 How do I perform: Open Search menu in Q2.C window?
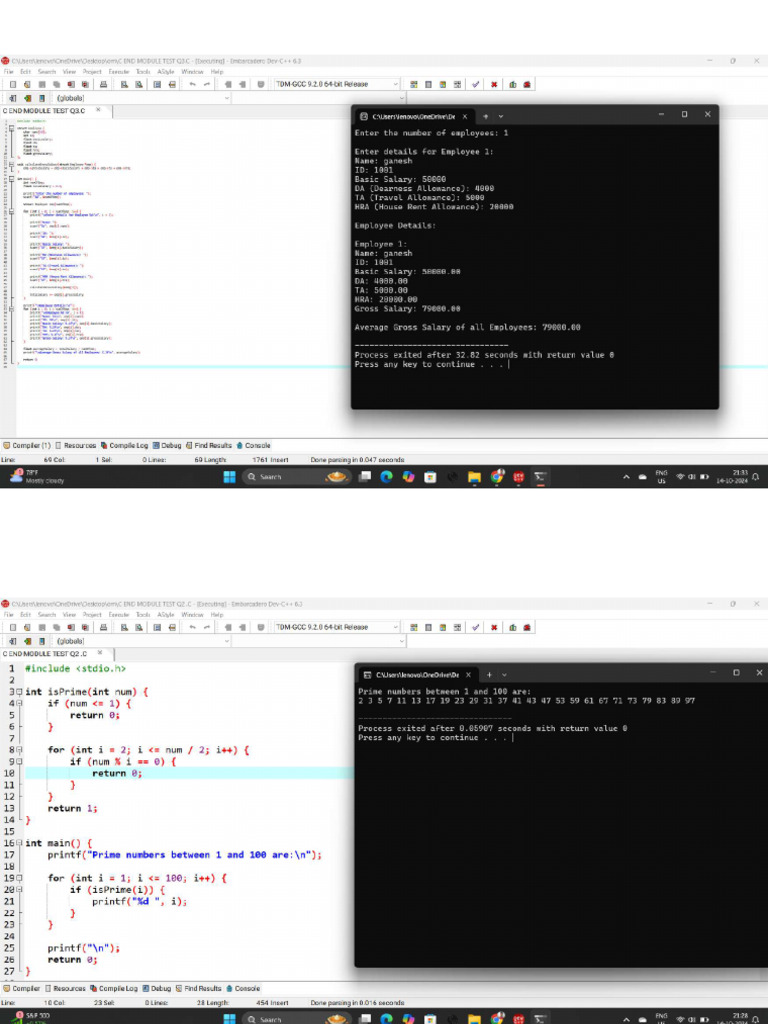coord(47,615)
